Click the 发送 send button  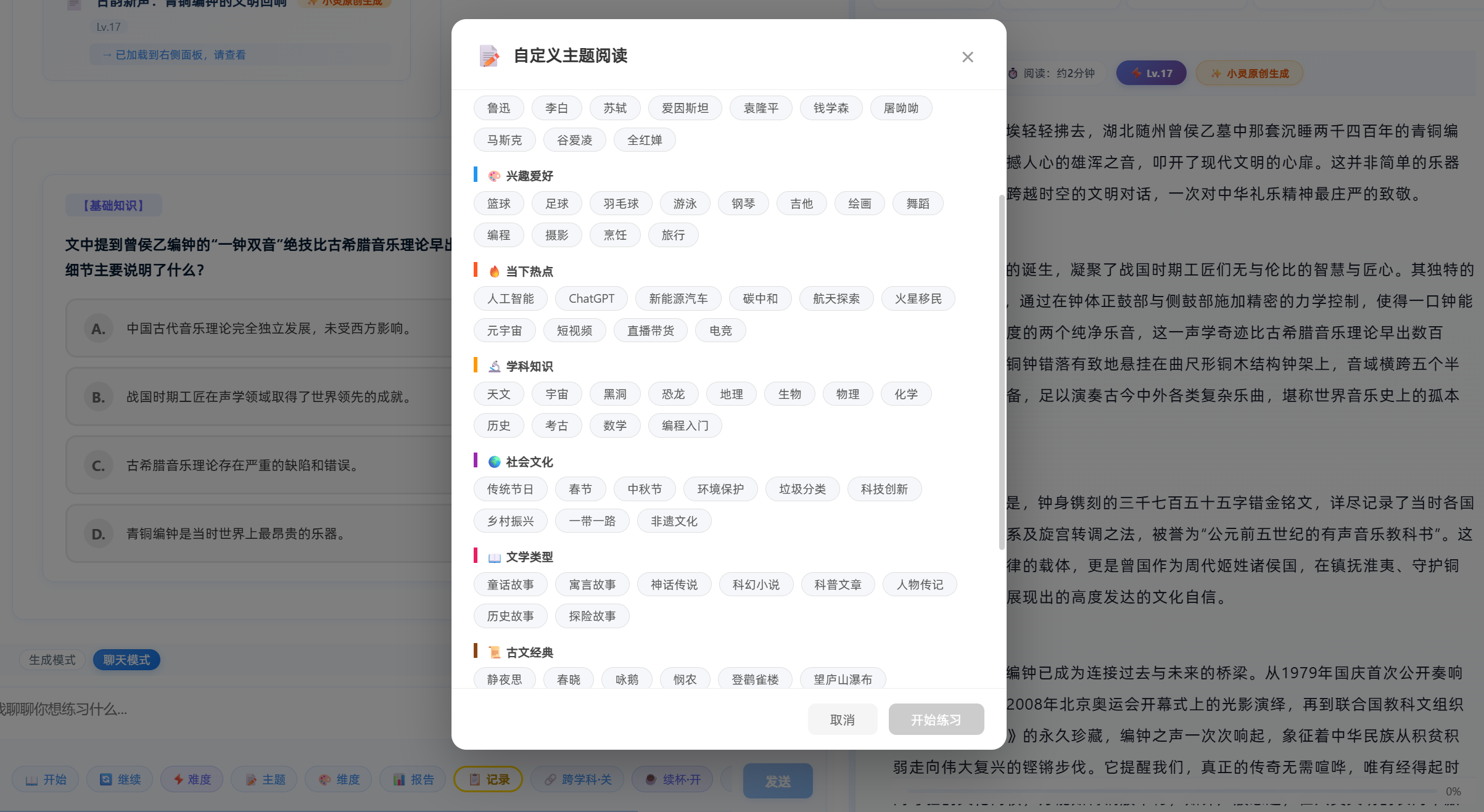point(778,781)
